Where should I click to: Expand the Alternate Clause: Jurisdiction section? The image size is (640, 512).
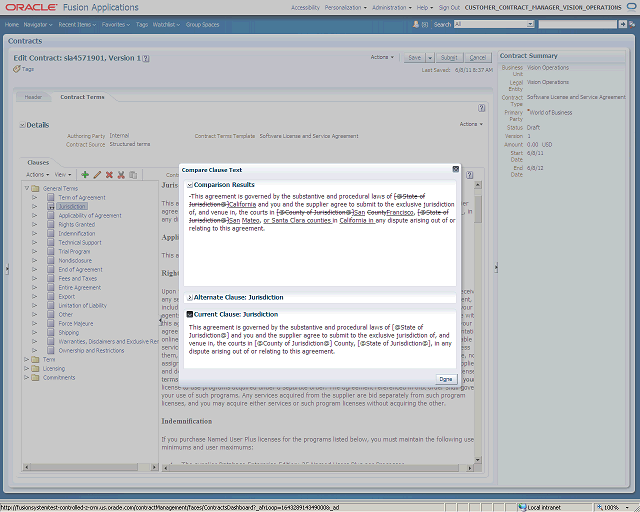tap(190, 298)
